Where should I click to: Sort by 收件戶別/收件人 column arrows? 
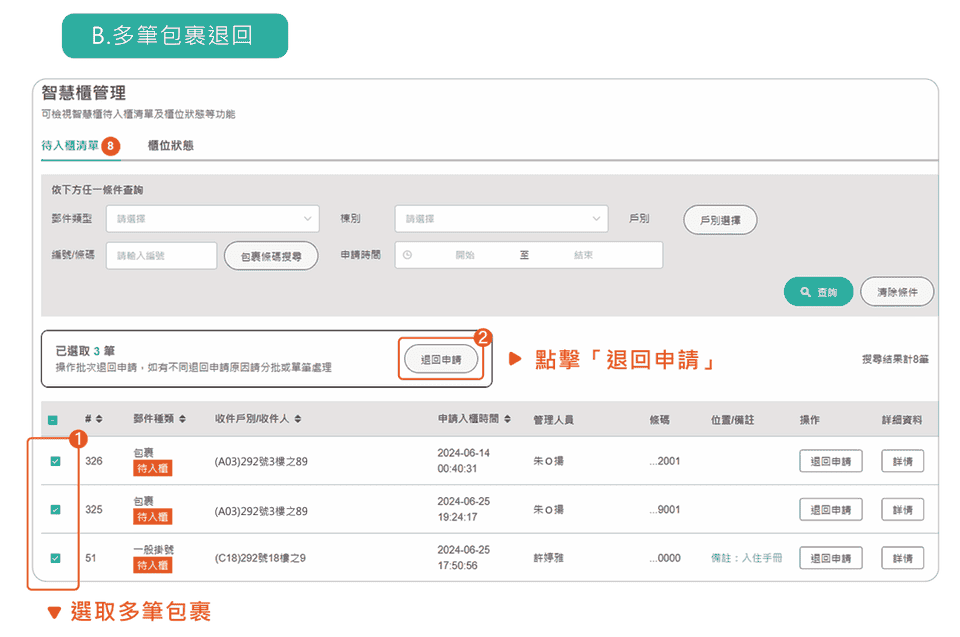(x=298, y=419)
